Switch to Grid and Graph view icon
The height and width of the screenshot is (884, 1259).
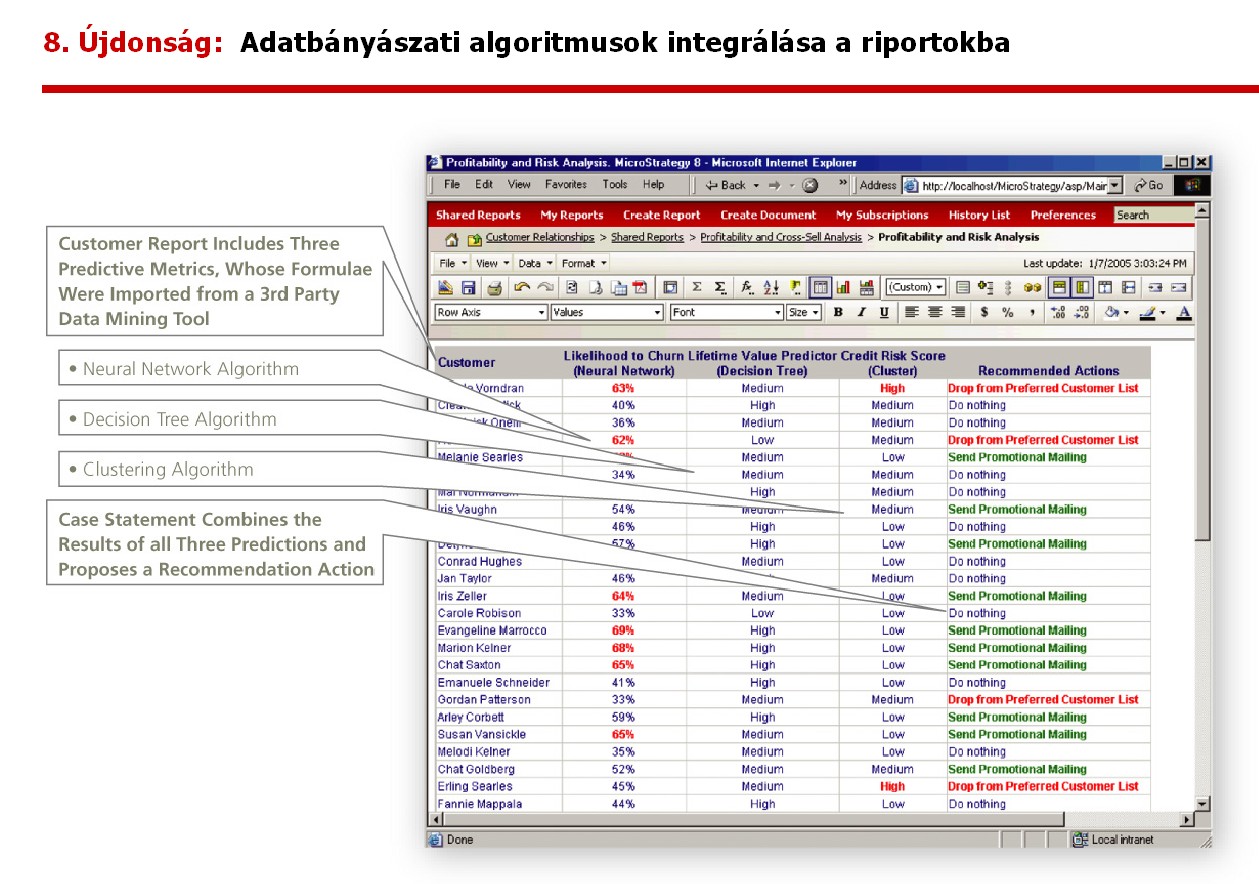pos(866,287)
